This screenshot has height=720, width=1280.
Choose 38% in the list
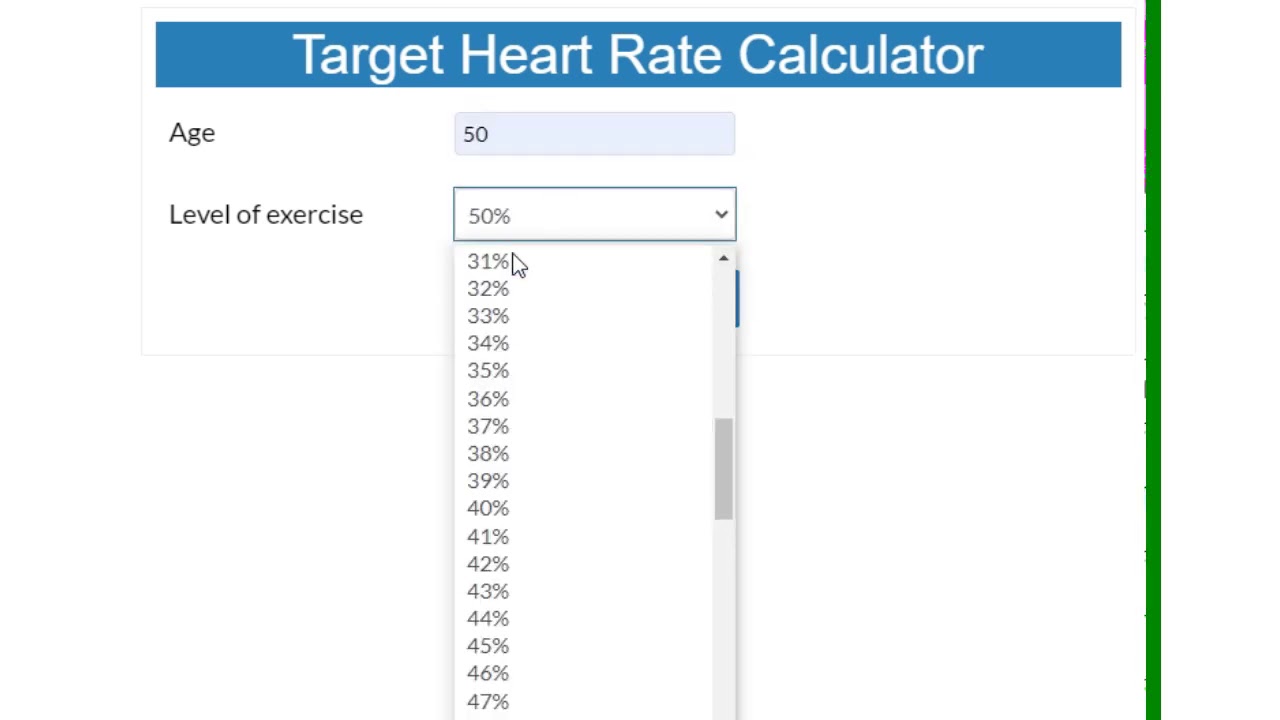point(488,454)
